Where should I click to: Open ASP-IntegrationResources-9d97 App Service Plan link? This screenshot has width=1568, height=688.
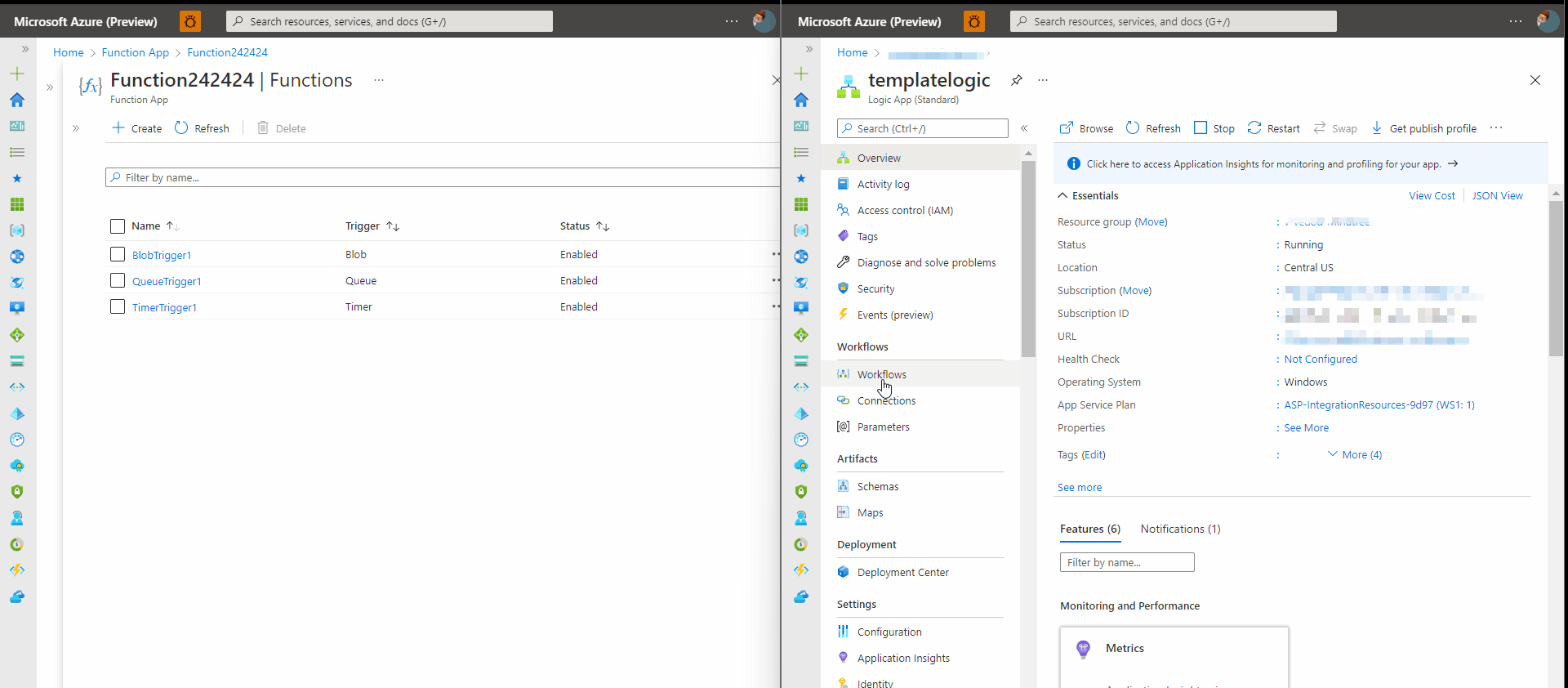(x=1379, y=405)
